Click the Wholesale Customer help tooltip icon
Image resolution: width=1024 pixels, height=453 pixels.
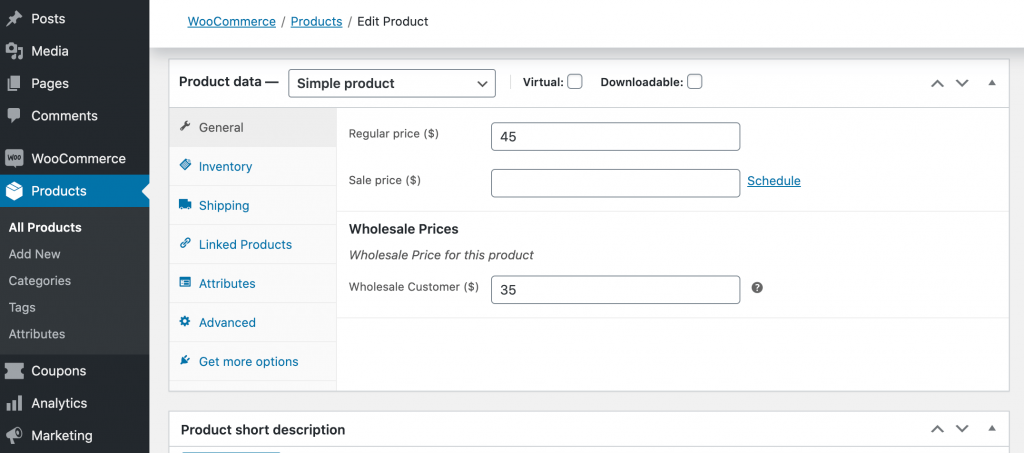(757, 287)
